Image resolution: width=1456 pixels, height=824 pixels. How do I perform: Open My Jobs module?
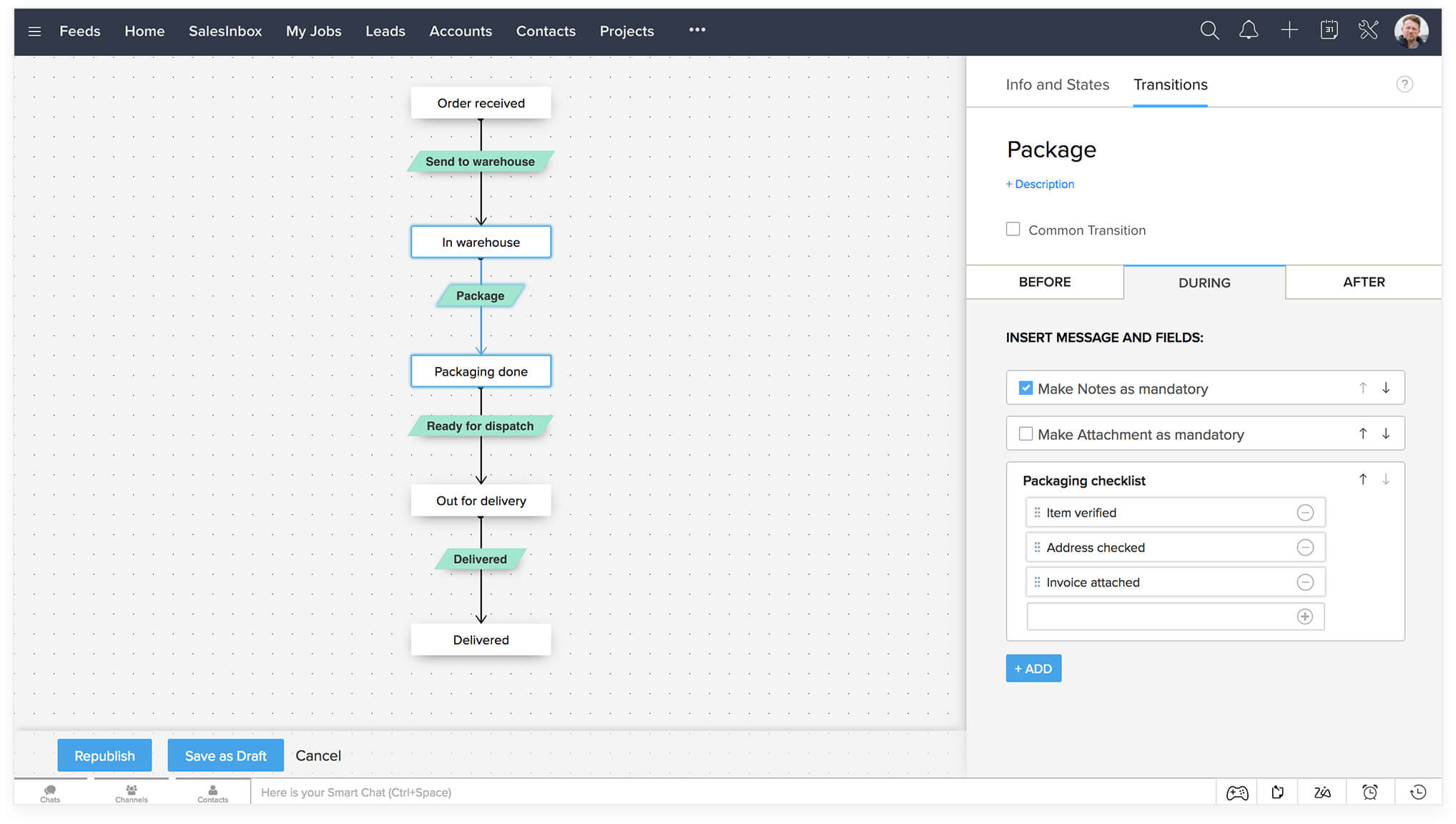pos(313,31)
